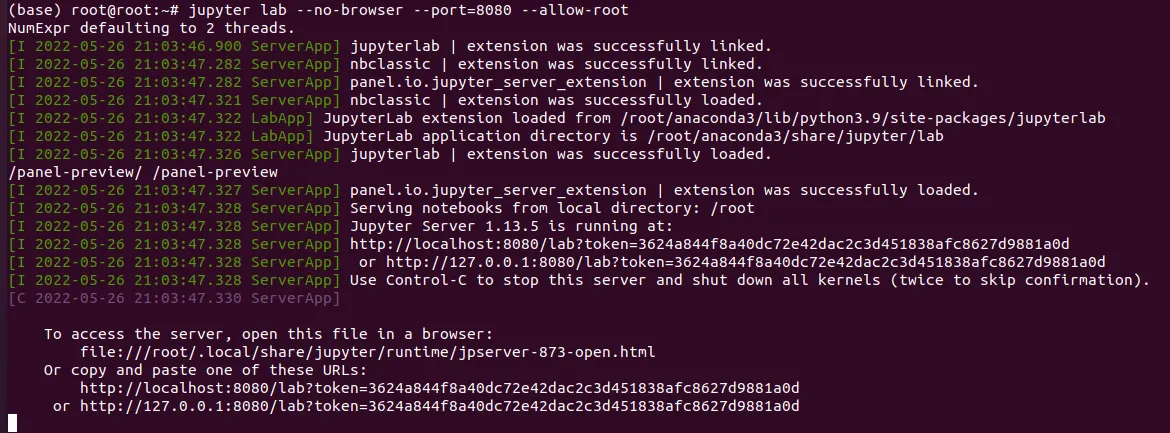
Task: Click the 127.0.0.1 URL in ServerApp log line
Action: pyautogui.click(x=745, y=262)
